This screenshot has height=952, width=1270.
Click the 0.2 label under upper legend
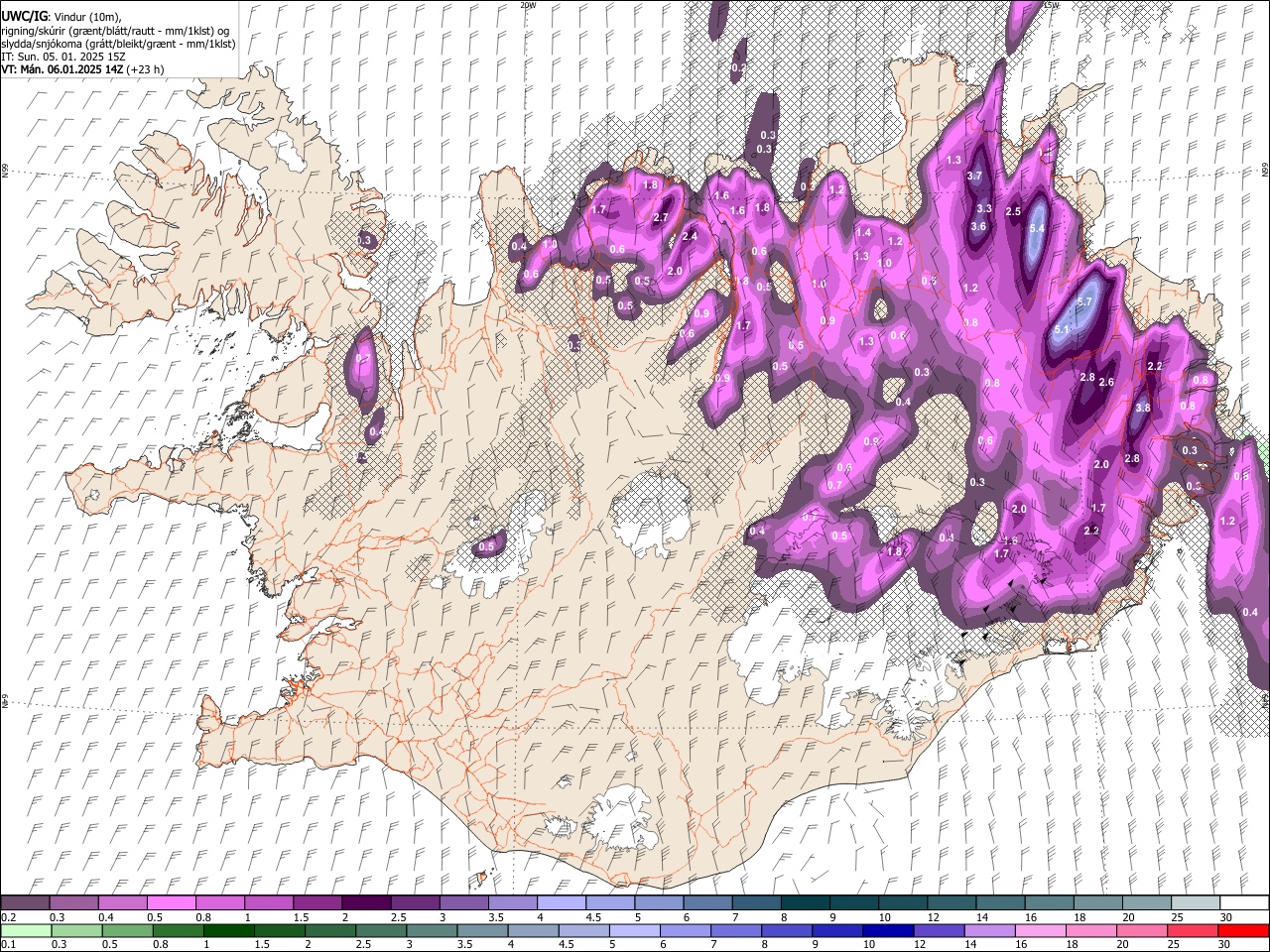(x=9, y=917)
